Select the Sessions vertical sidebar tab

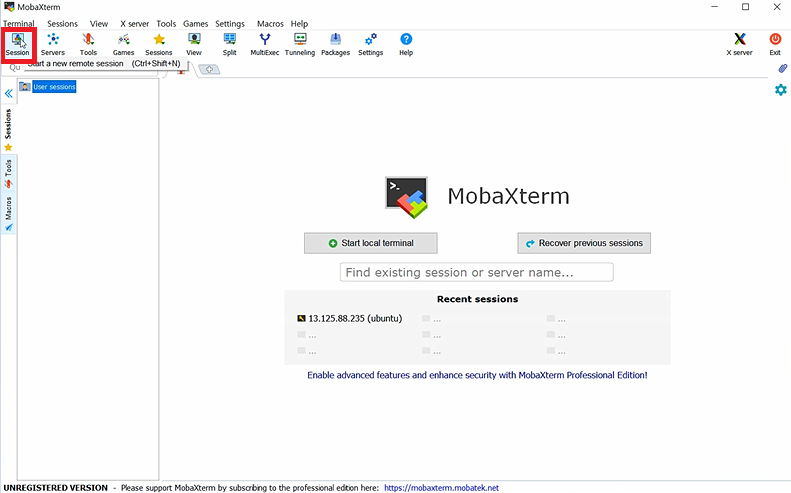(8, 129)
